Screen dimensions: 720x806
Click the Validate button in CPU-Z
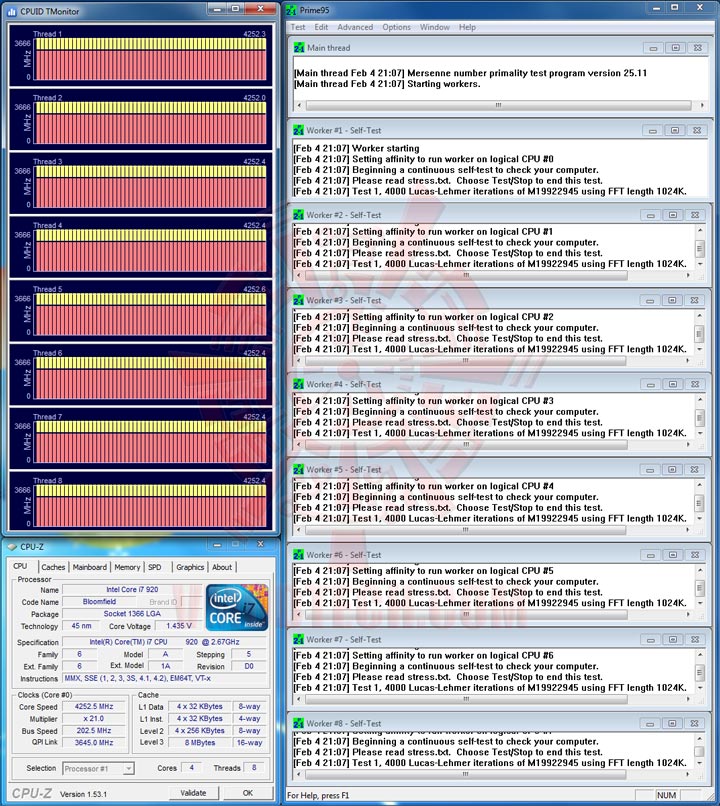[x=193, y=793]
